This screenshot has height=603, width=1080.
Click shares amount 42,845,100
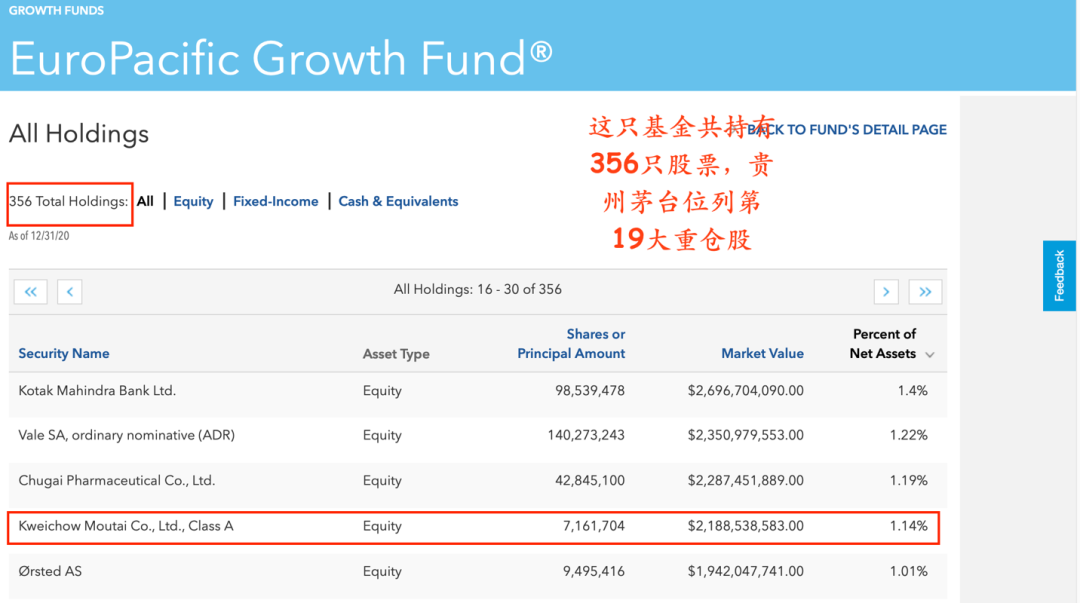(590, 480)
